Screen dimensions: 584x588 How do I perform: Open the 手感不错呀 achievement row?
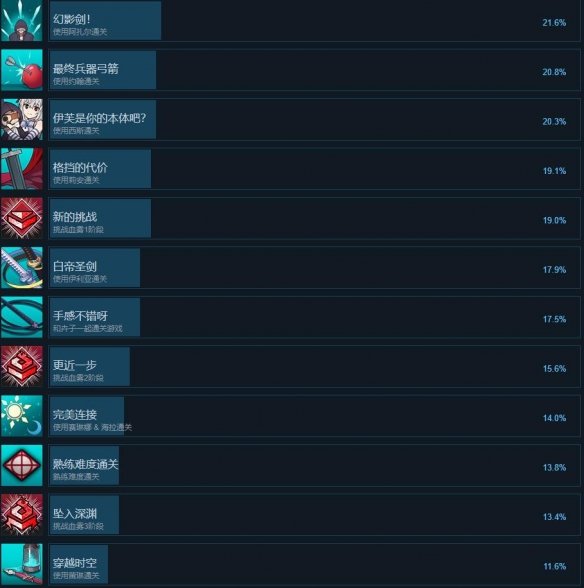pos(314,317)
